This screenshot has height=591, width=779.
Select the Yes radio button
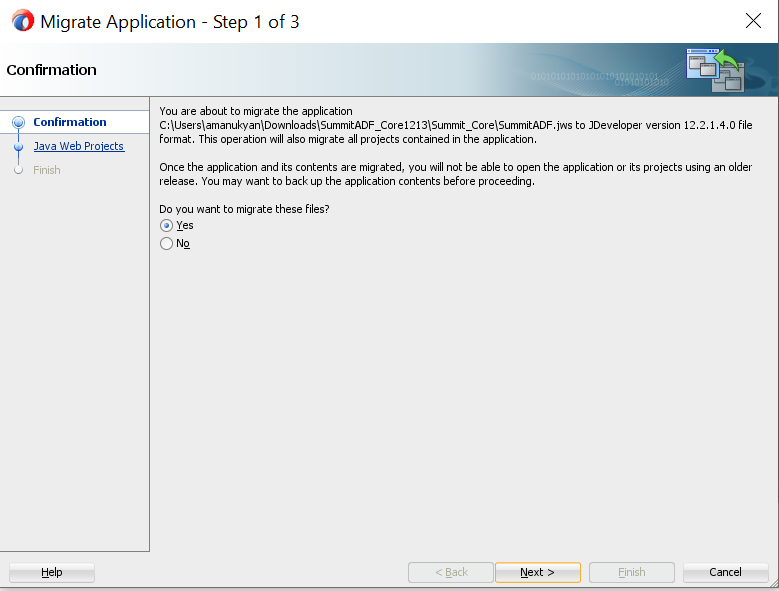pos(166,225)
